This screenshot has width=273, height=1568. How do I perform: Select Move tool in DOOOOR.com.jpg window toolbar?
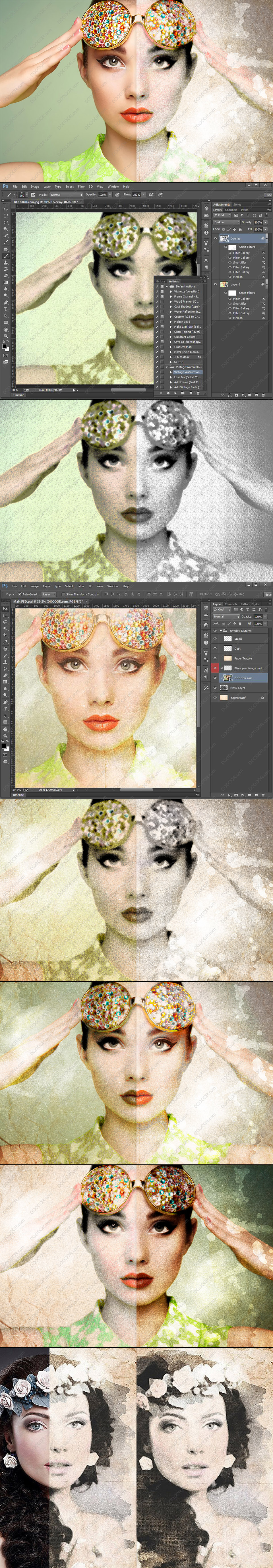coord(5,209)
